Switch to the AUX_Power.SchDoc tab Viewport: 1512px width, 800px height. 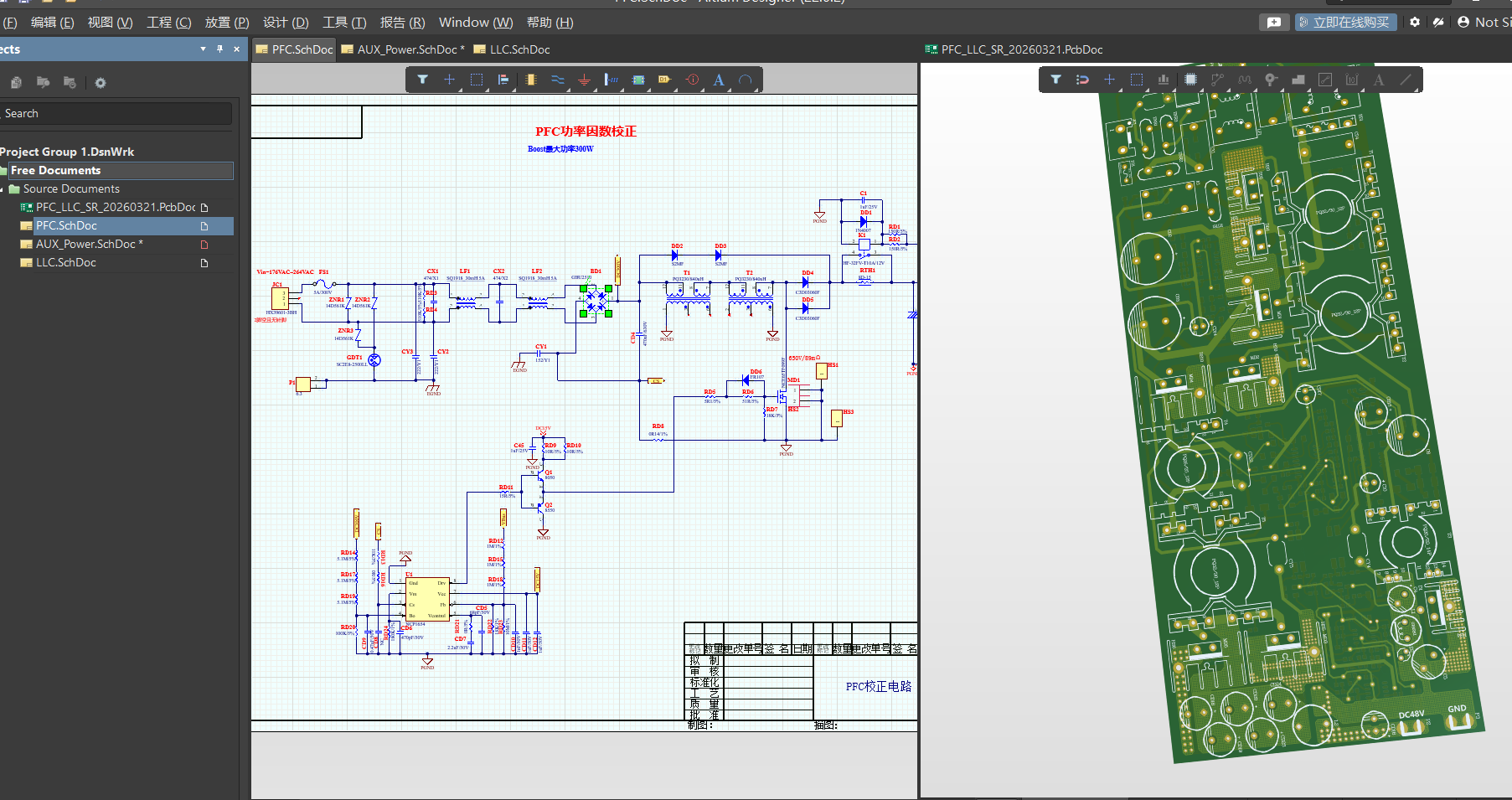(406, 49)
